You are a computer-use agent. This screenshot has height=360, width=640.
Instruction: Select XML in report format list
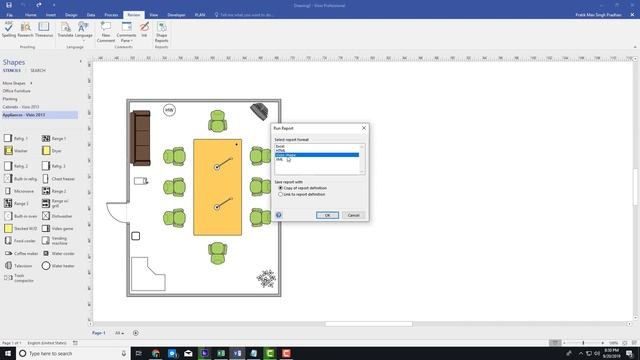click(317, 160)
